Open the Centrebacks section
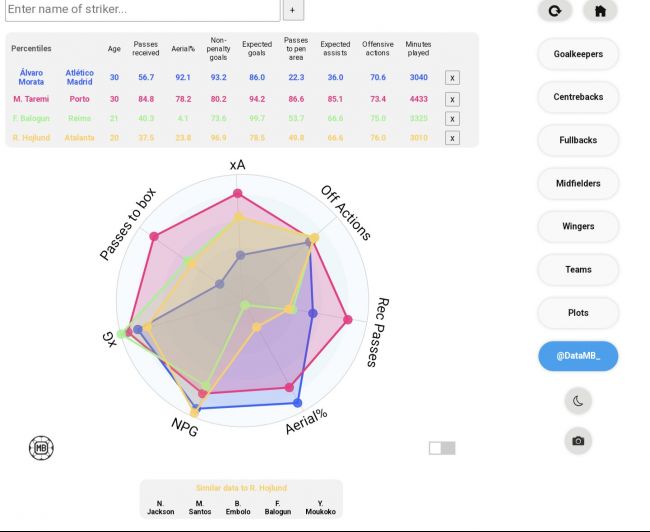The width and height of the screenshot is (650, 532). (x=578, y=97)
